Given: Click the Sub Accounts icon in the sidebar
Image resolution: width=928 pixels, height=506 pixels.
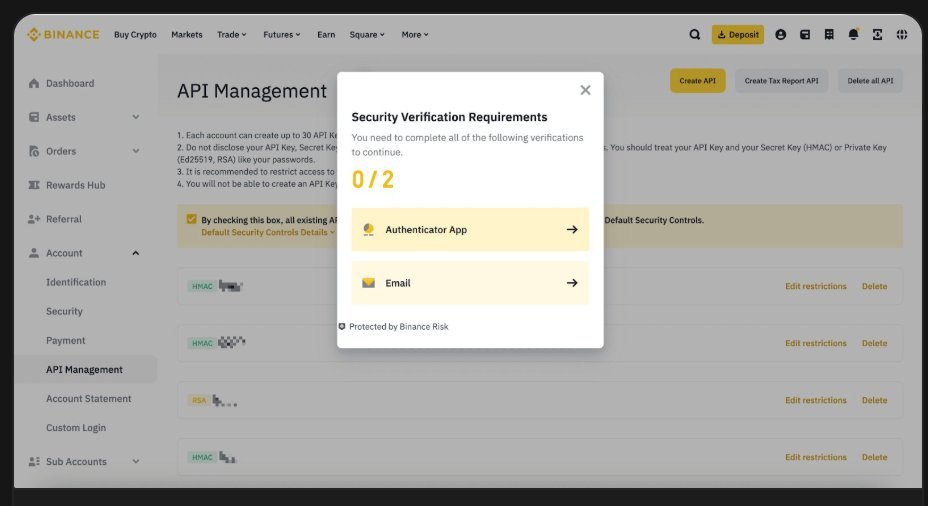Looking at the screenshot, I should 34,462.
